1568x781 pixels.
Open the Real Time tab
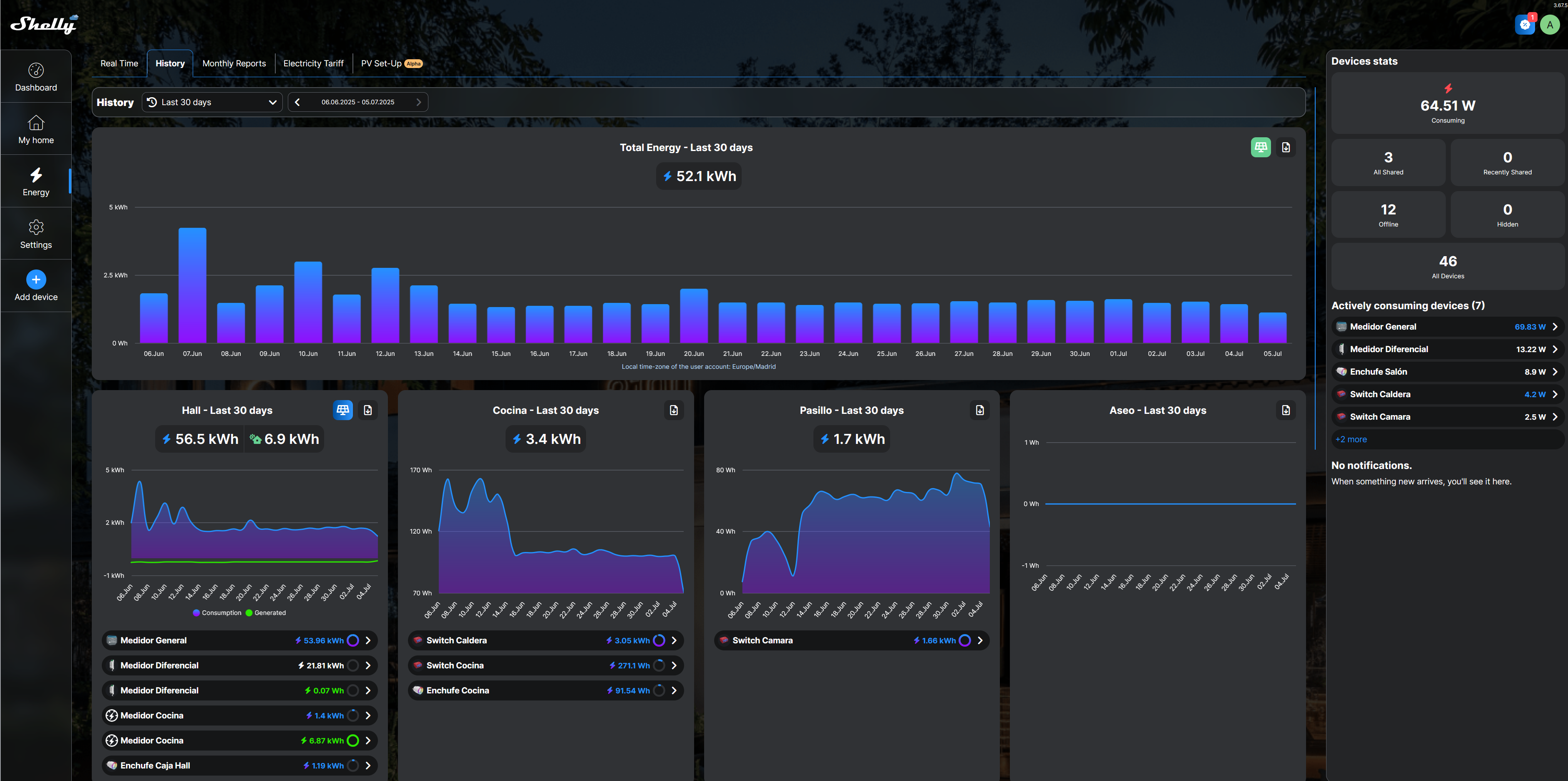click(x=119, y=63)
